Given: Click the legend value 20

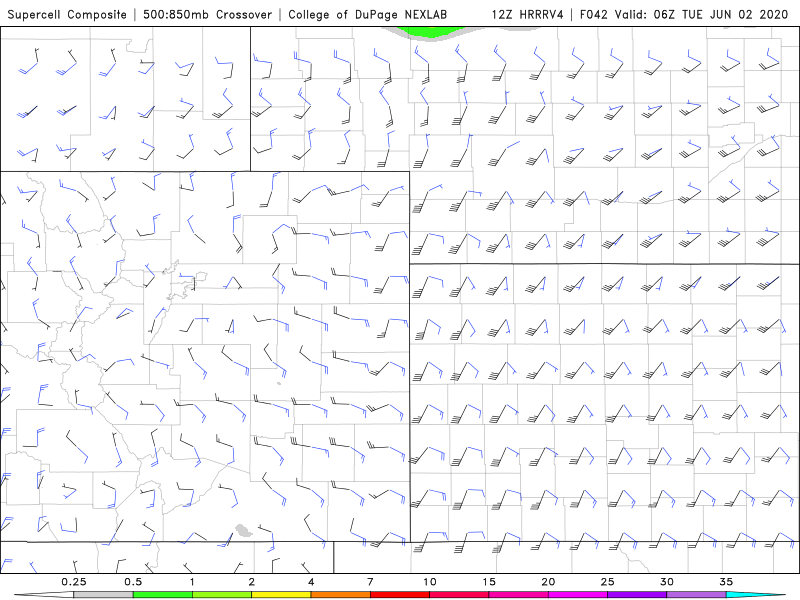Looking at the screenshot, I should pos(548,582).
